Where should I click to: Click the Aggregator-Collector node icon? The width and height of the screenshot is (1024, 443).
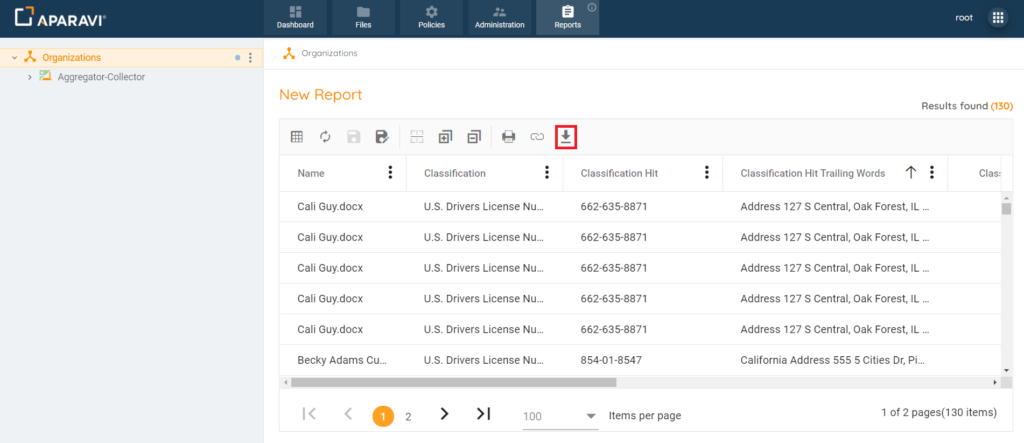click(45, 76)
